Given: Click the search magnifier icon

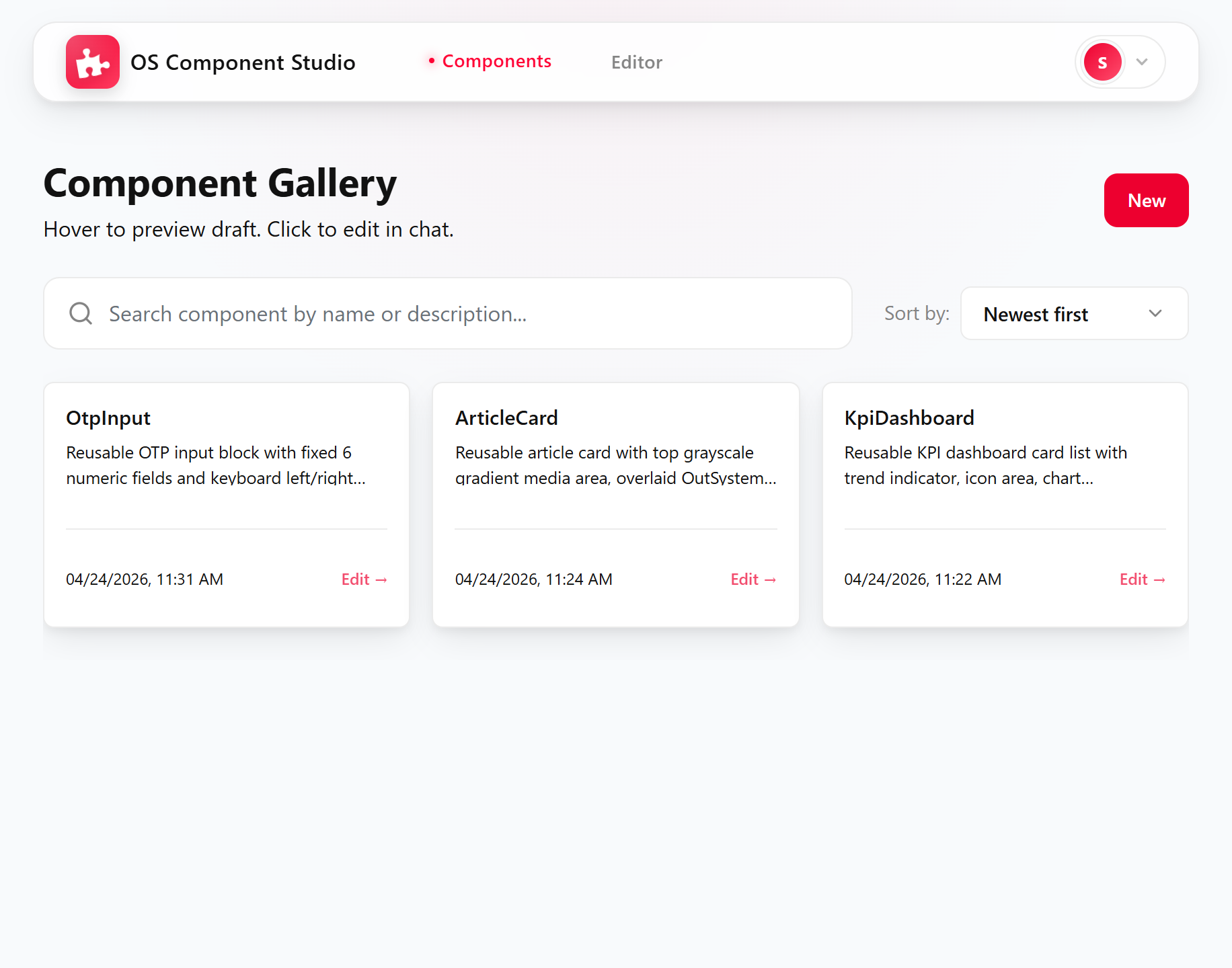Looking at the screenshot, I should click(x=81, y=313).
